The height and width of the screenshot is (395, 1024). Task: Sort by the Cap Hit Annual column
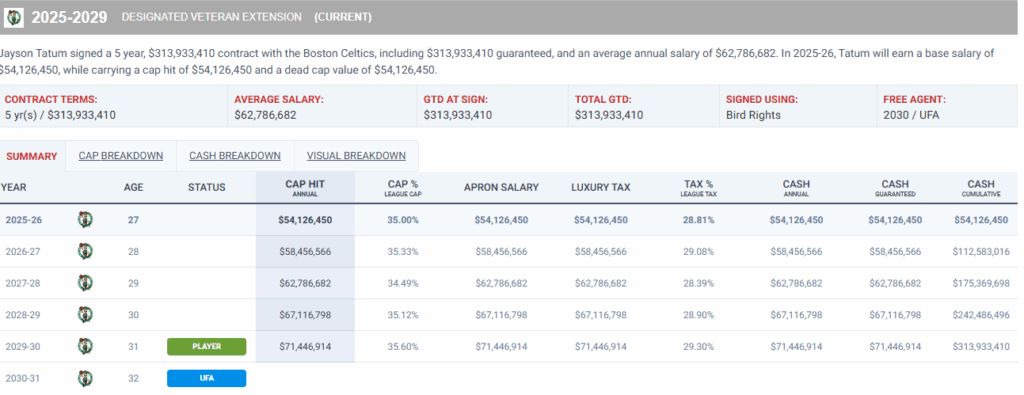click(305, 188)
